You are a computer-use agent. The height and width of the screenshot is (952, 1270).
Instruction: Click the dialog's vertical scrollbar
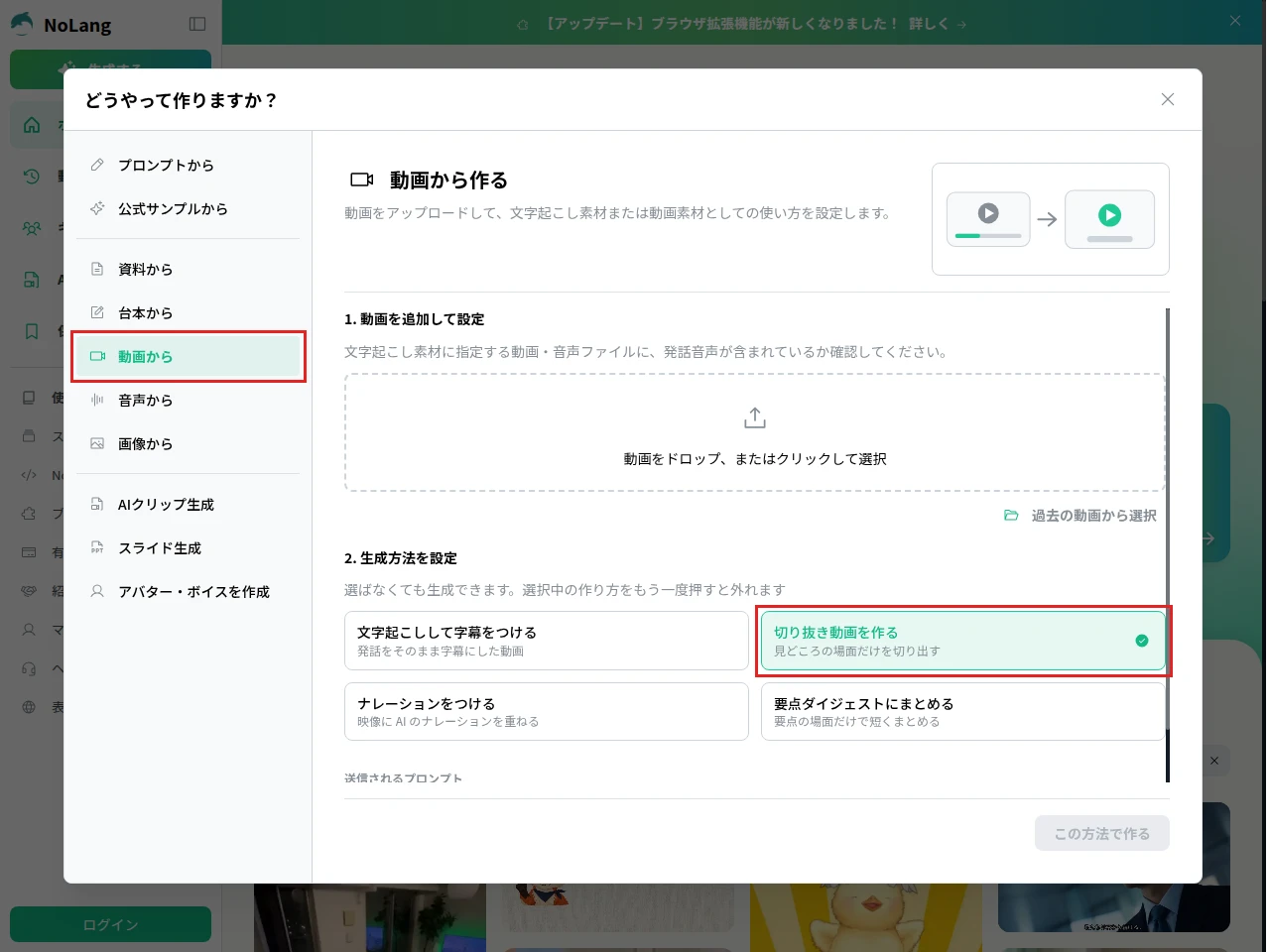pyautogui.click(x=1168, y=545)
